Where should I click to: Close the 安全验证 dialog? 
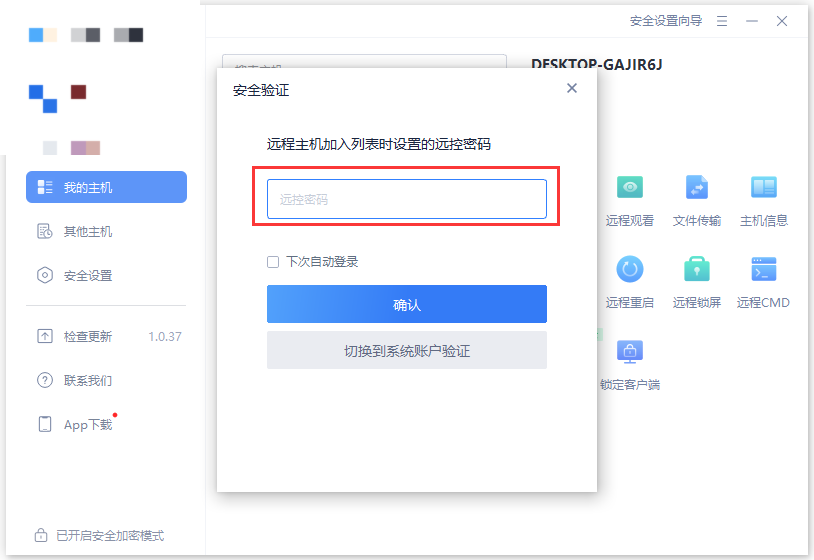pos(572,88)
